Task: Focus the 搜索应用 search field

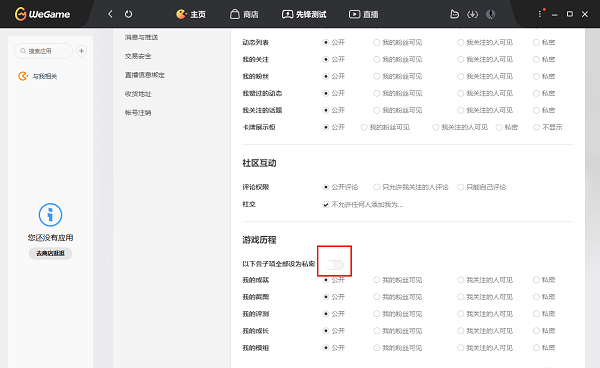Action: [43, 51]
